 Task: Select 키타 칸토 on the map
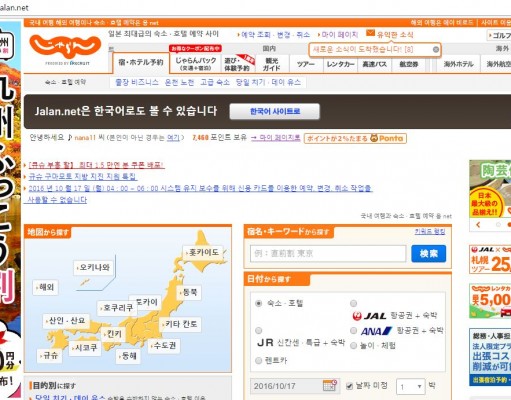[x=180, y=324]
